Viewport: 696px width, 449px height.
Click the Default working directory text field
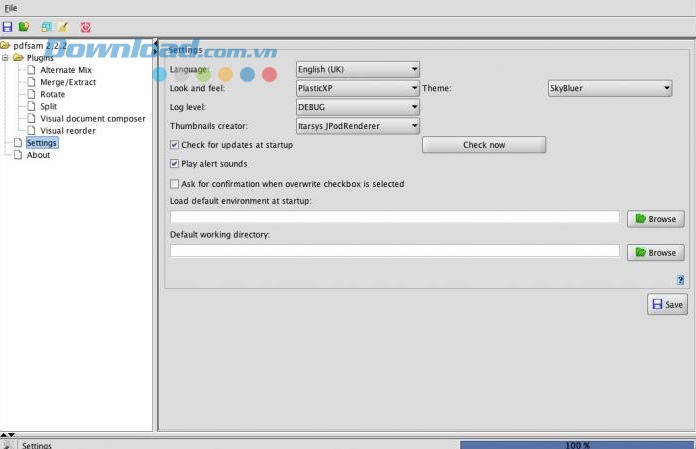[395, 251]
